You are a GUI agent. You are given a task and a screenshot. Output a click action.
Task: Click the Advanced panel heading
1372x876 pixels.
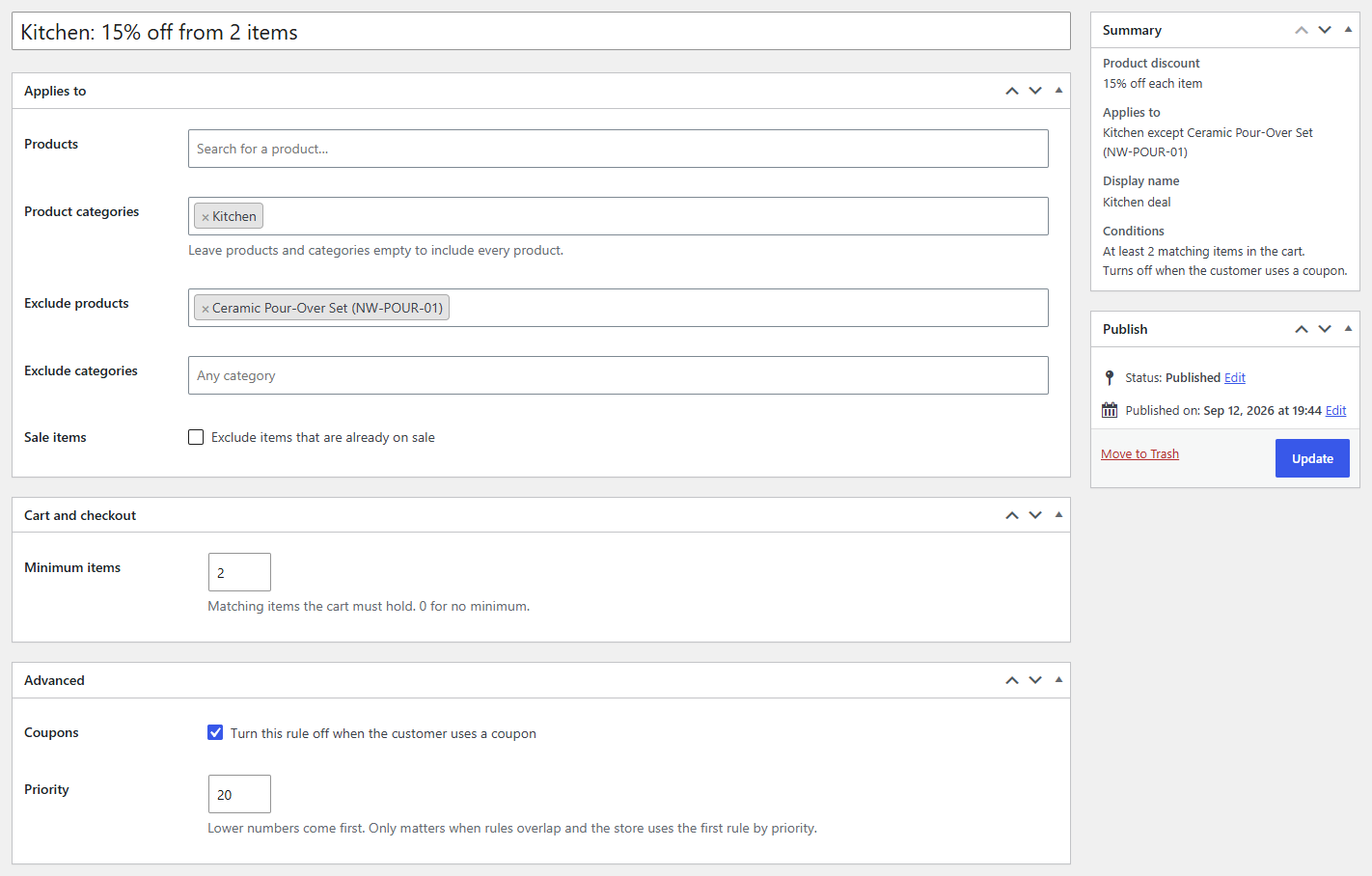click(x=54, y=680)
